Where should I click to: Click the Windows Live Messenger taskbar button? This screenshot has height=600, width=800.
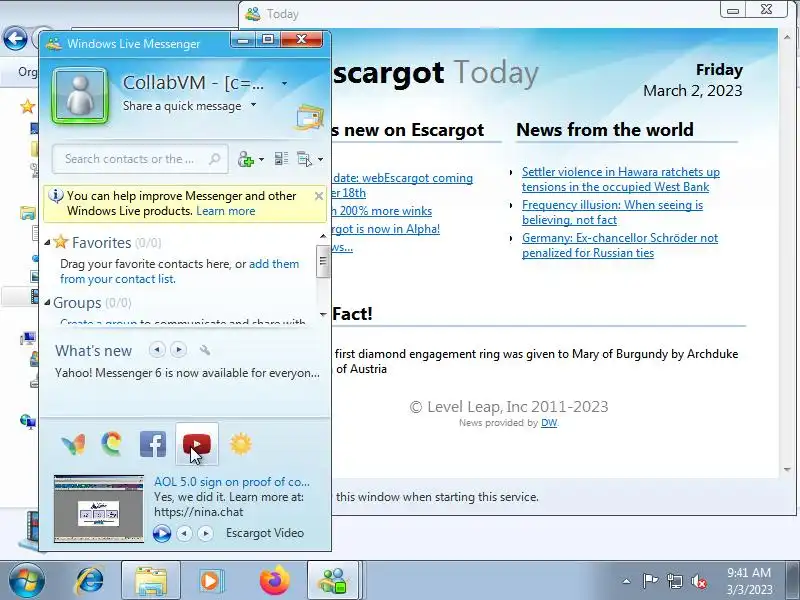333,581
